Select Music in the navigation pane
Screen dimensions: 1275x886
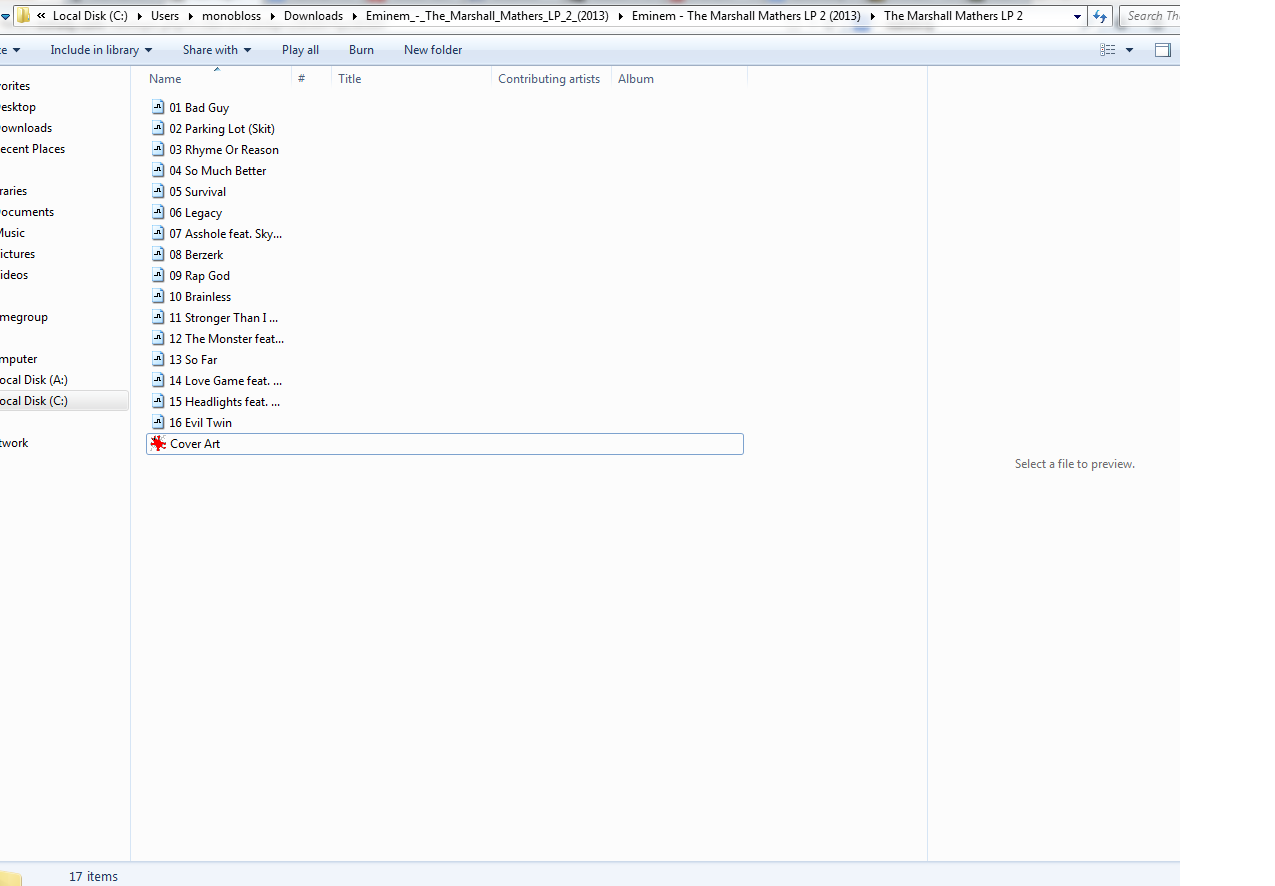pos(12,233)
